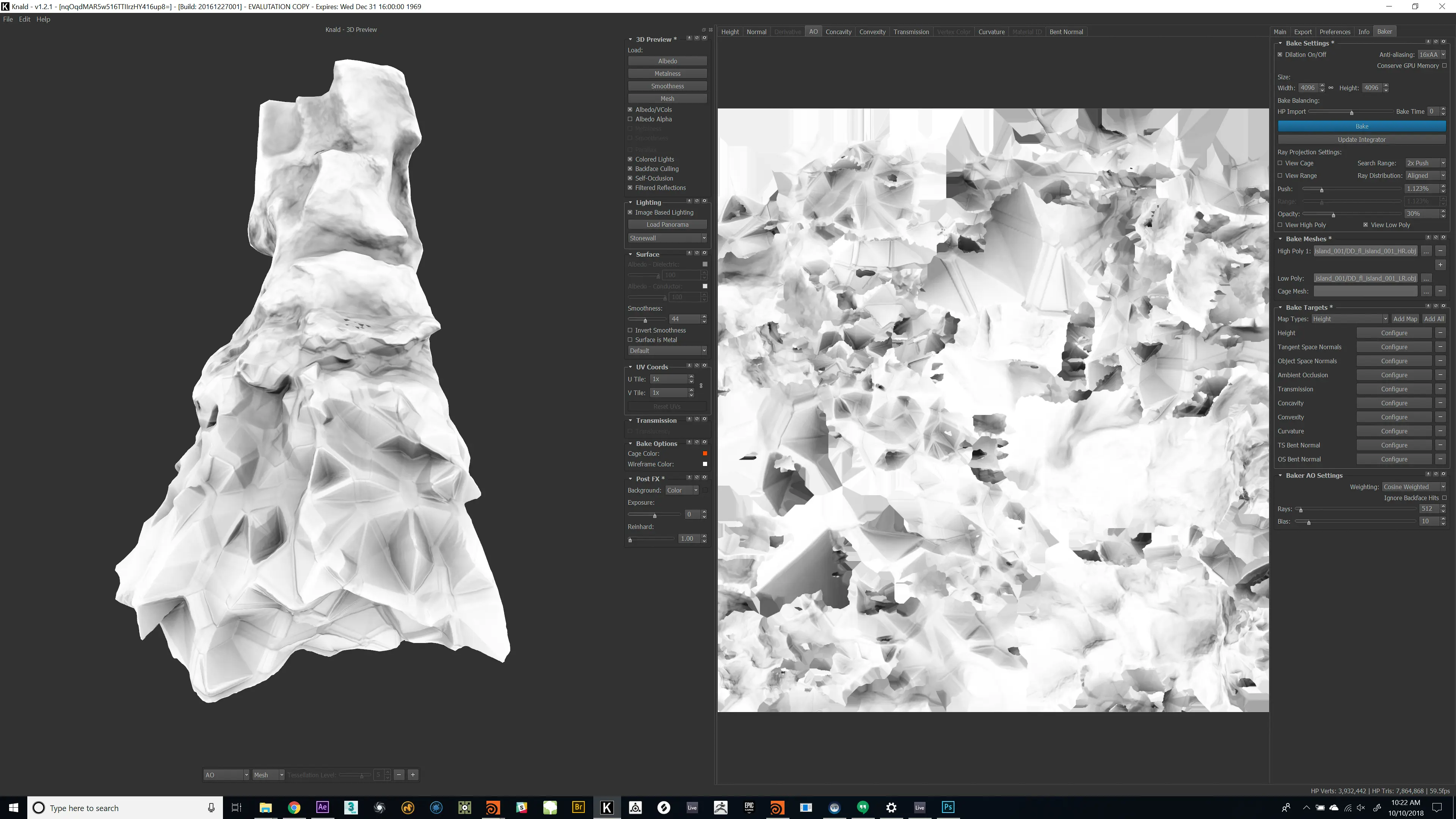Browse for High Poly 1 file with ellipsis button
The width and height of the screenshot is (1456, 819).
[1426, 251]
